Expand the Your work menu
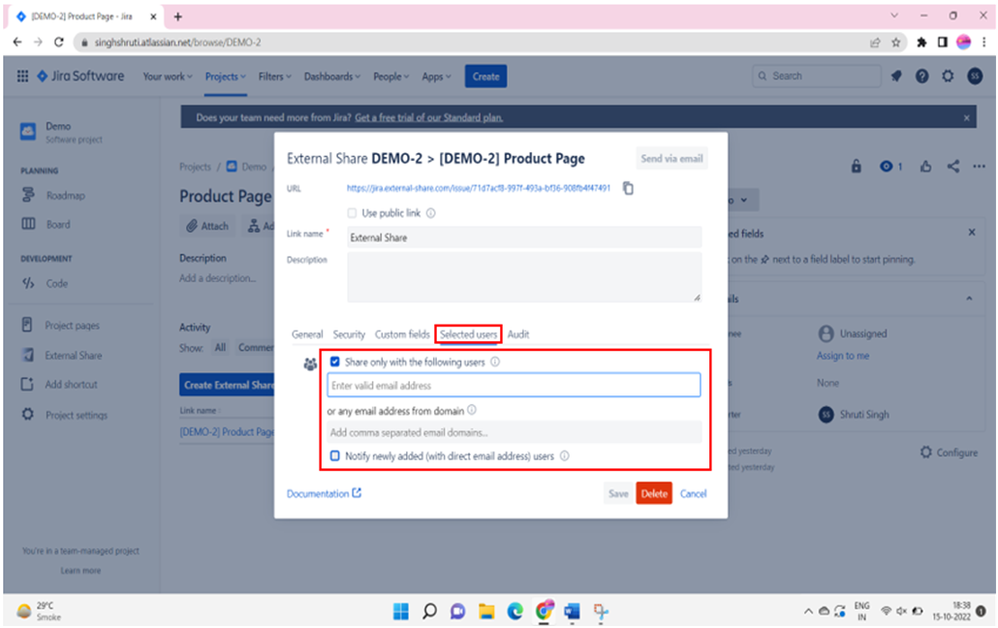The width and height of the screenshot is (998, 628). [167, 77]
